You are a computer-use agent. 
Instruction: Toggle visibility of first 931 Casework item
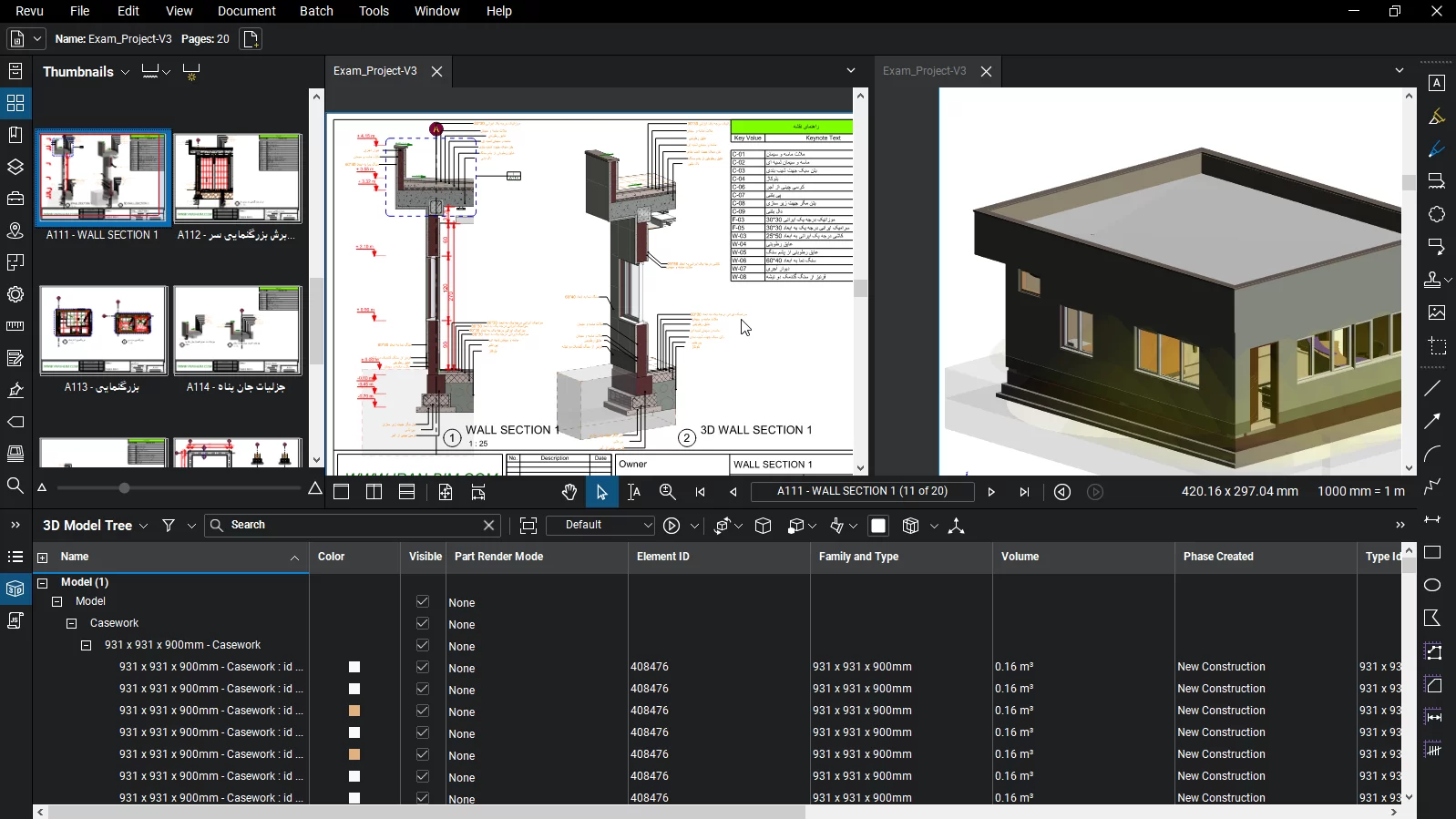point(422,667)
